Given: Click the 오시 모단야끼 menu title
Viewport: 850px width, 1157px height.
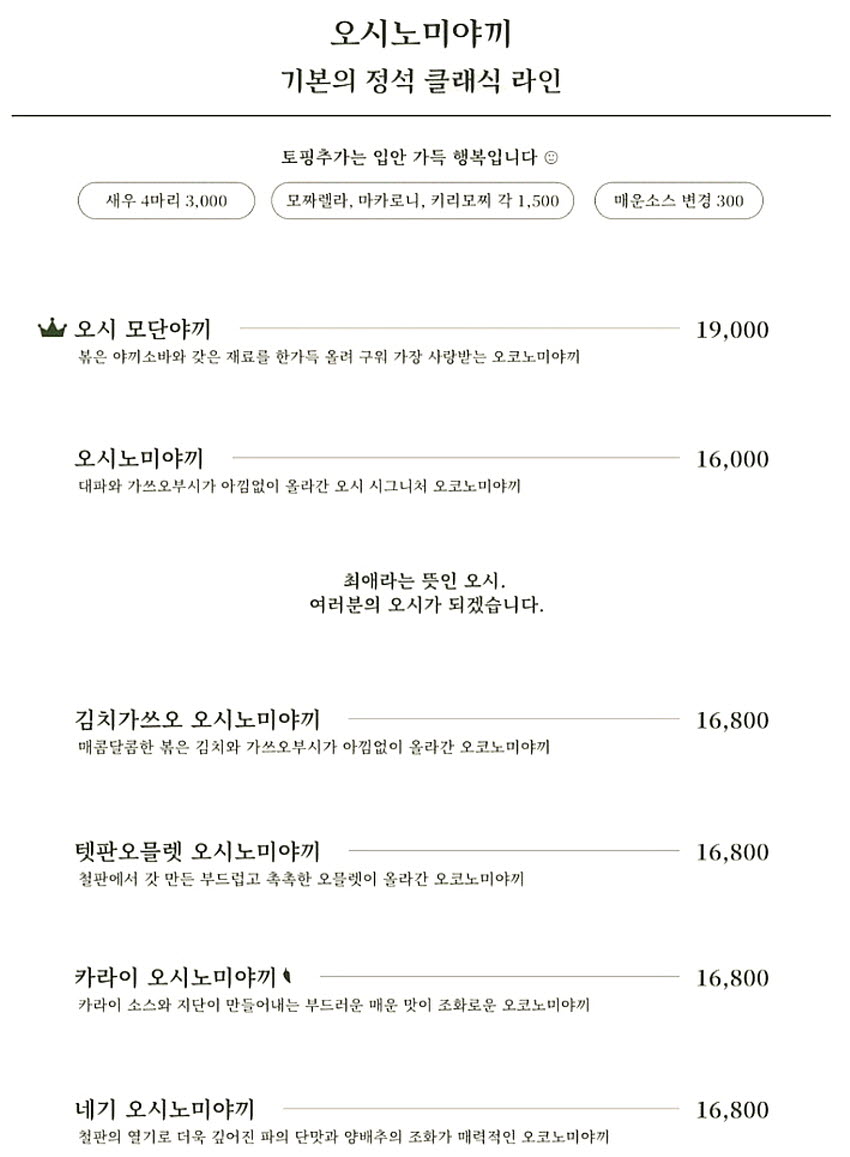Looking at the screenshot, I should click(x=142, y=328).
